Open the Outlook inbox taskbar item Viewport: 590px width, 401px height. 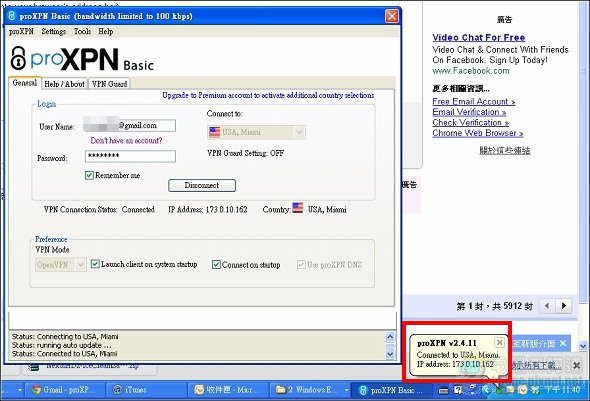[x=229, y=390]
